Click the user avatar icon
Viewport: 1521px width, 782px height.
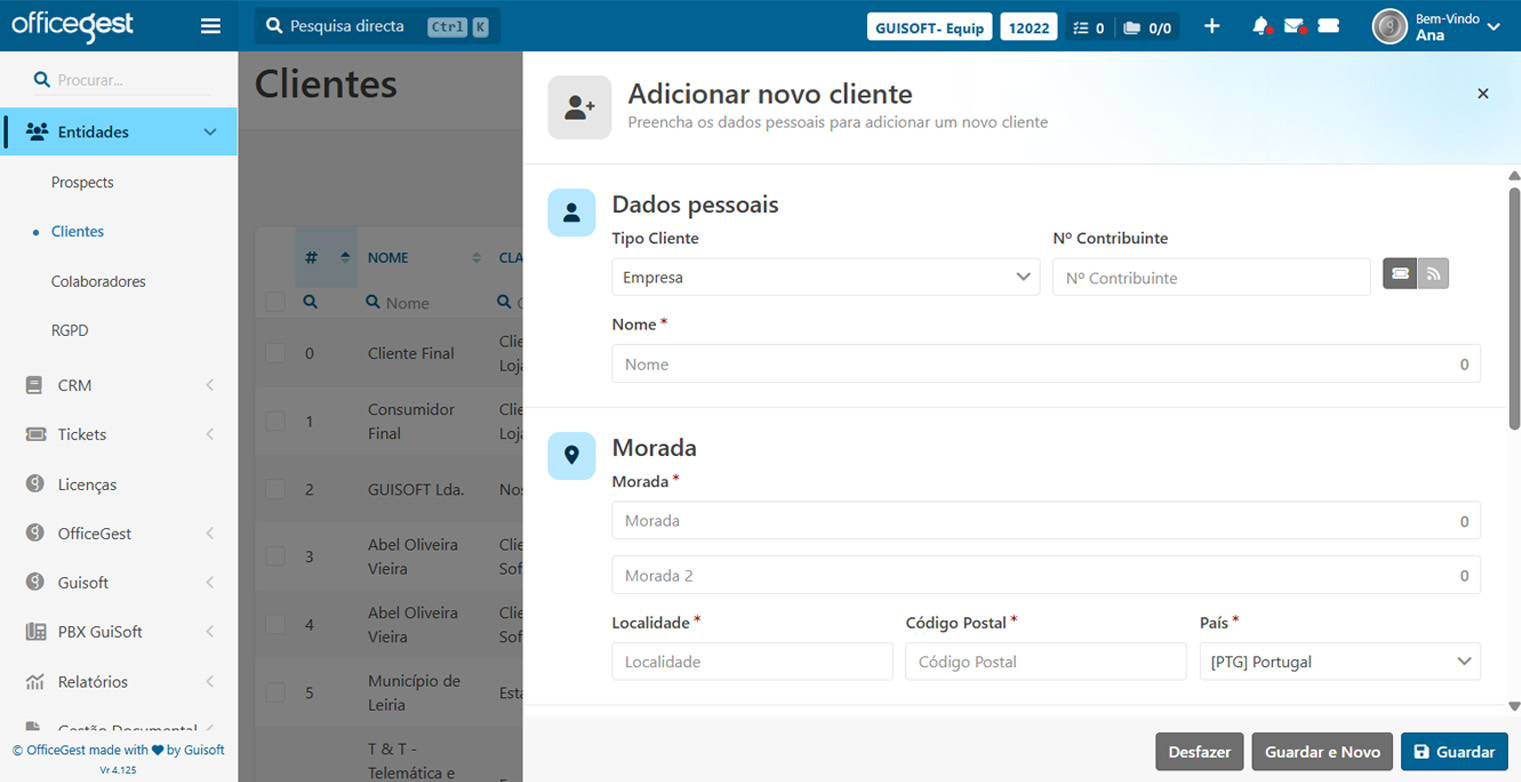coord(1389,26)
